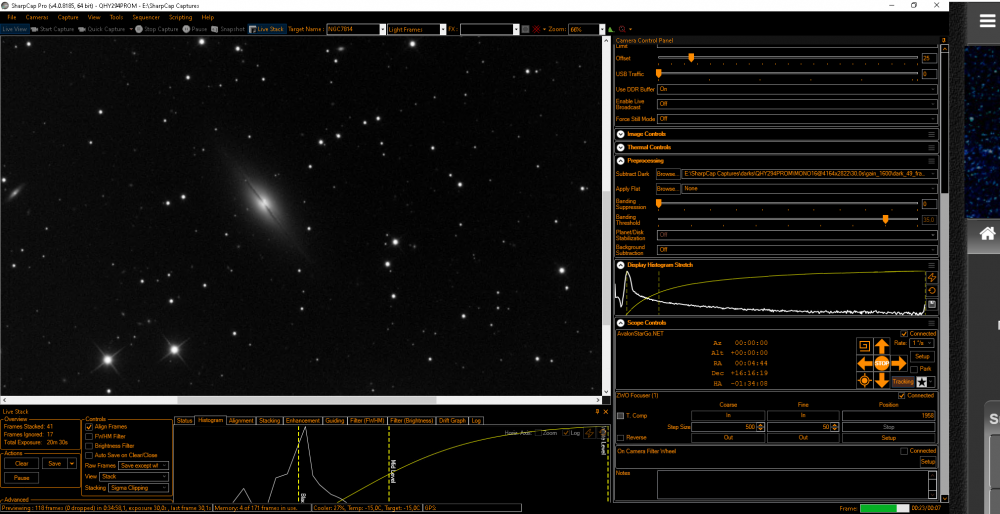Enable the Brightness Filter checkbox
The height and width of the screenshot is (514, 1000).
tap(89, 446)
